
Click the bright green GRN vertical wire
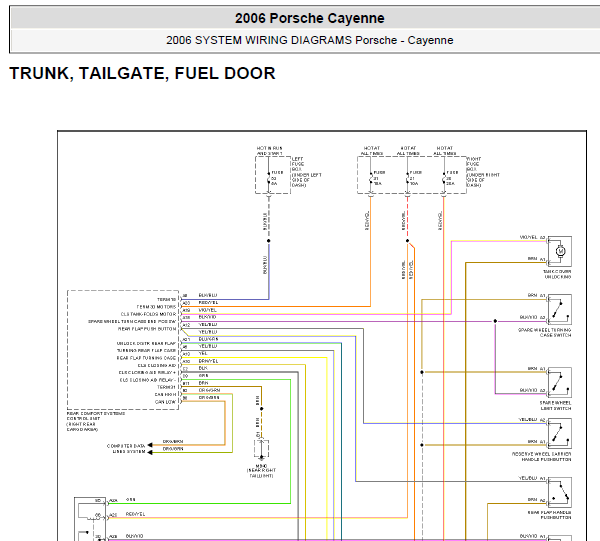pos(290,442)
